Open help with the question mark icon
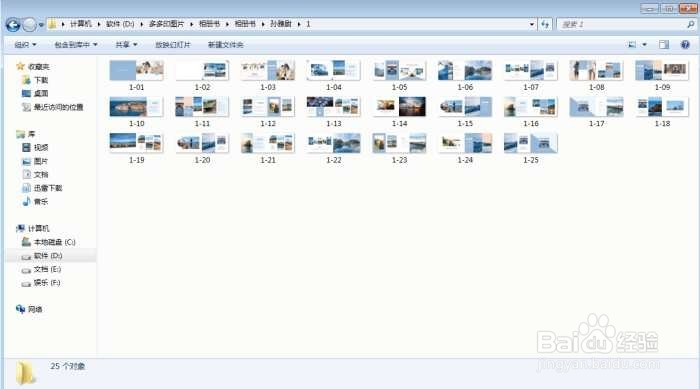The width and height of the screenshot is (700, 389). 685,45
